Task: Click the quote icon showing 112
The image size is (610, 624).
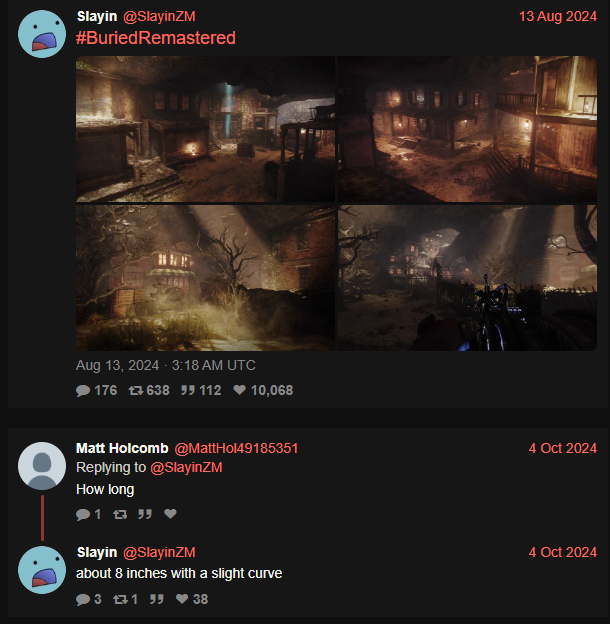Action: (188, 390)
